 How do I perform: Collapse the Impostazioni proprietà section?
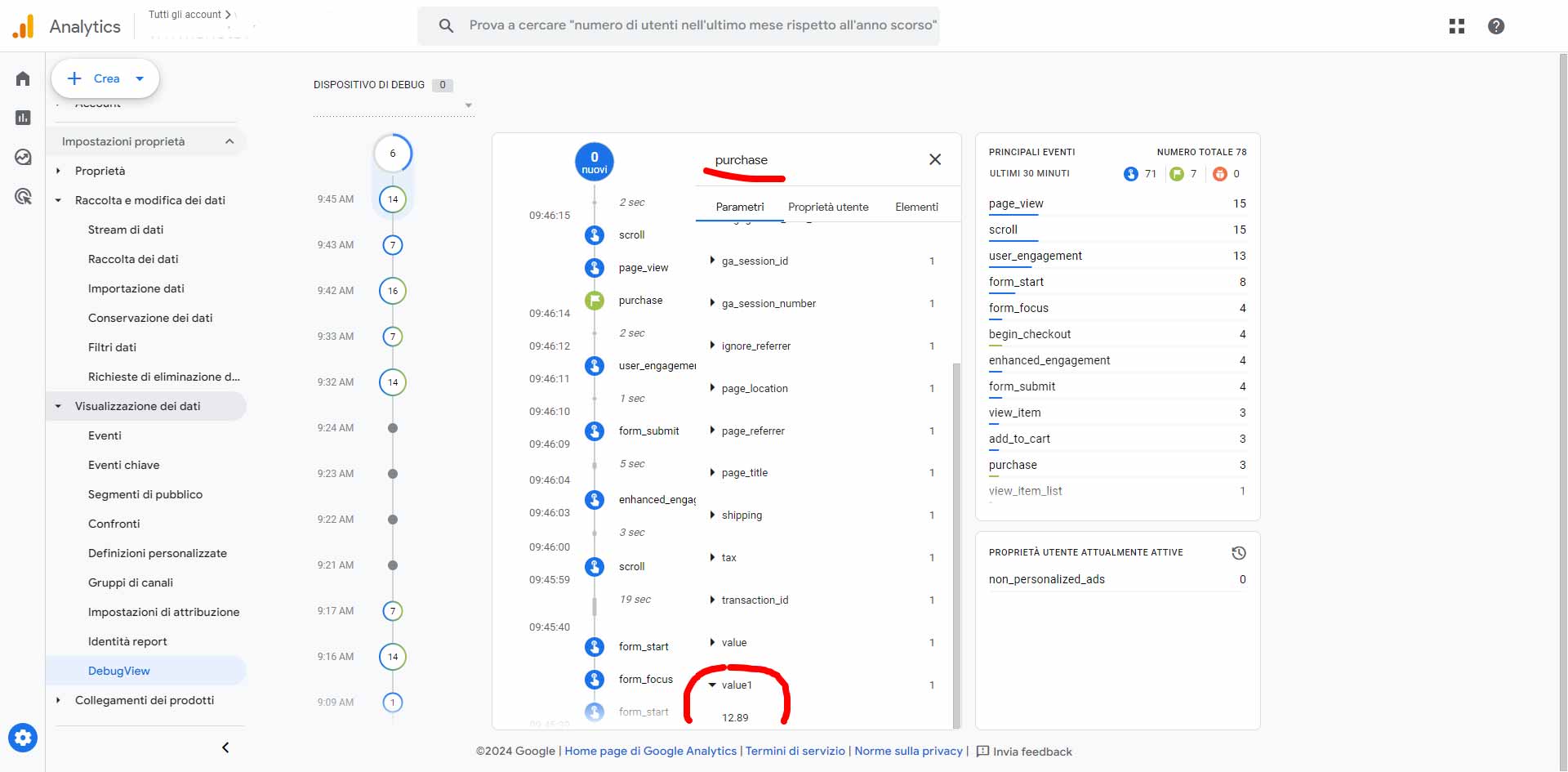[229, 141]
